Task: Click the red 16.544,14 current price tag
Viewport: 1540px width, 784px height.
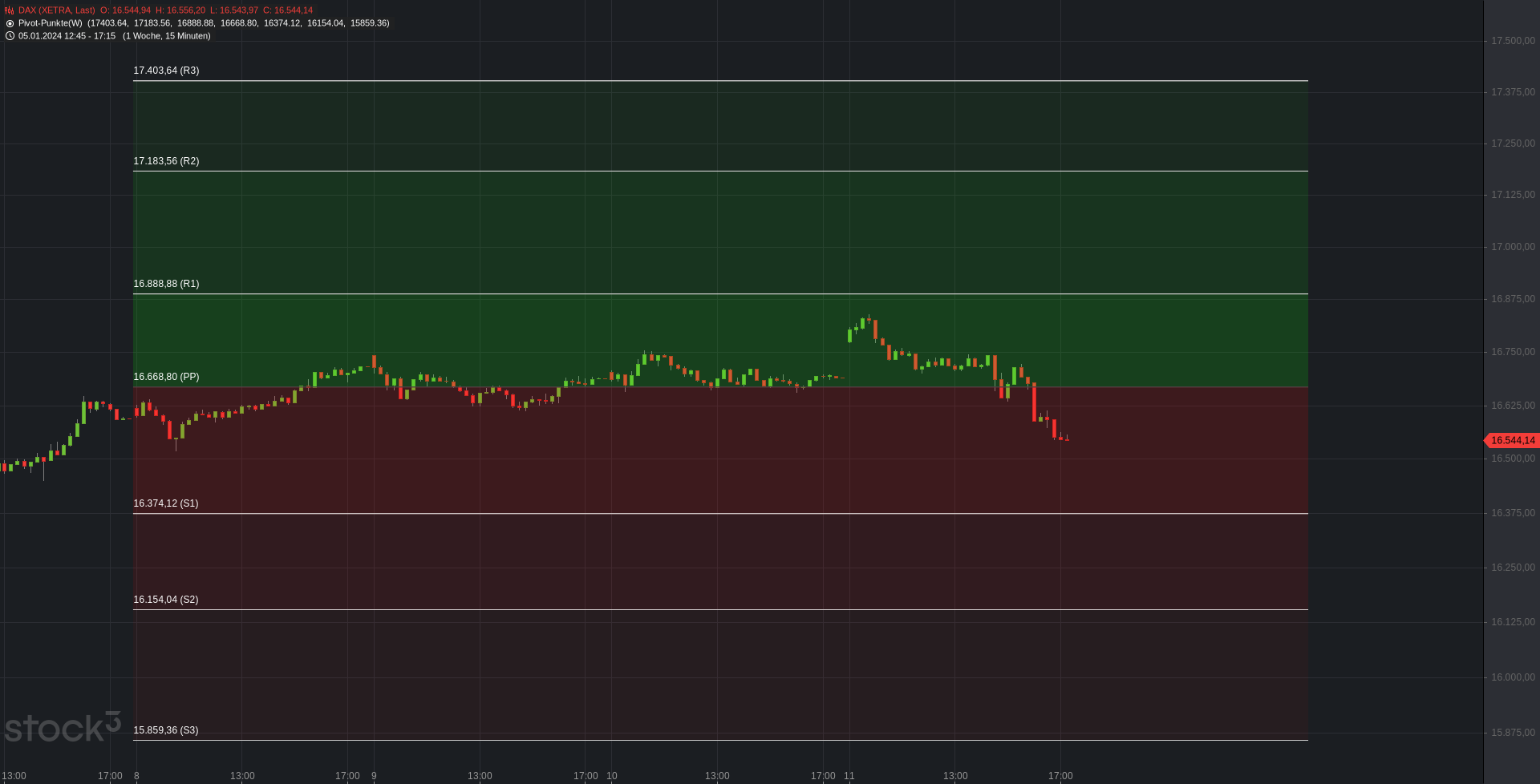Action: pyautogui.click(x=1512, y=440)
